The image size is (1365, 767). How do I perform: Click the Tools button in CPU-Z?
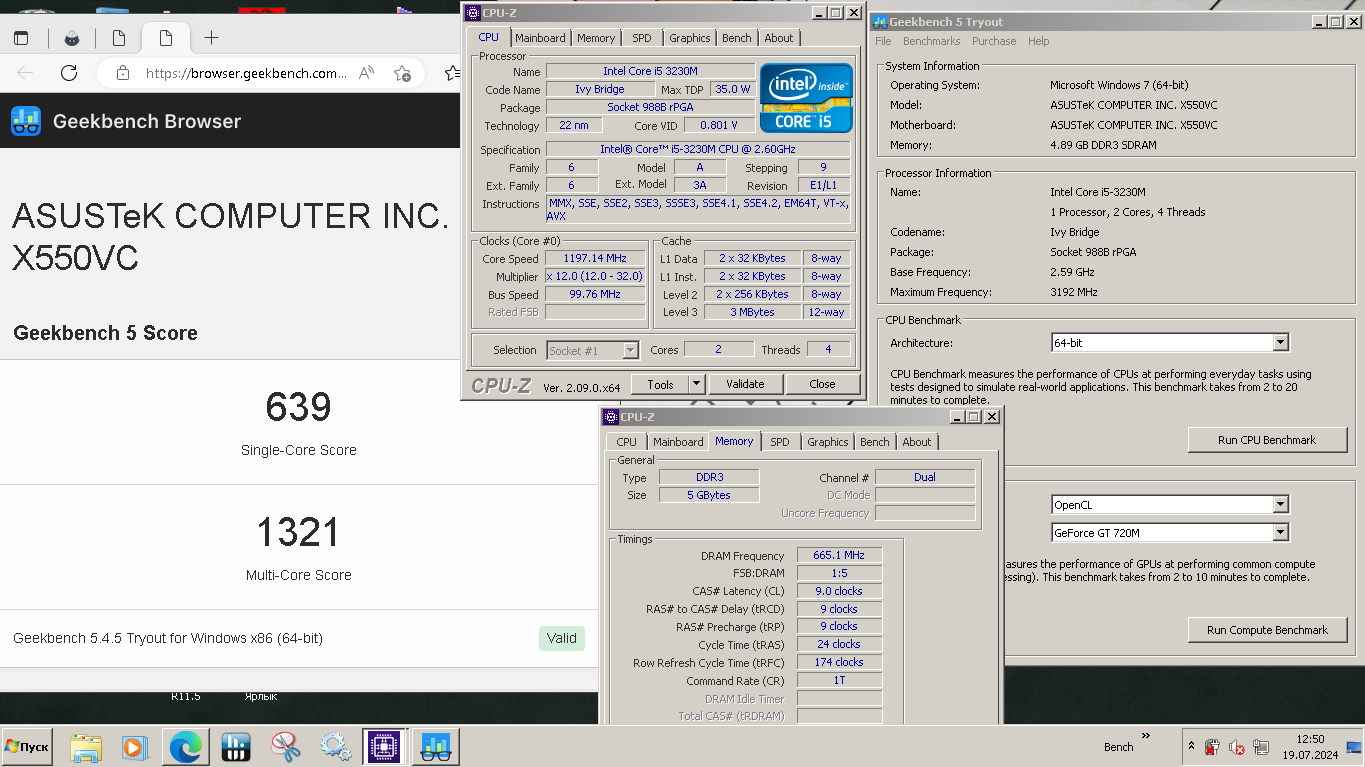(661, 384)
